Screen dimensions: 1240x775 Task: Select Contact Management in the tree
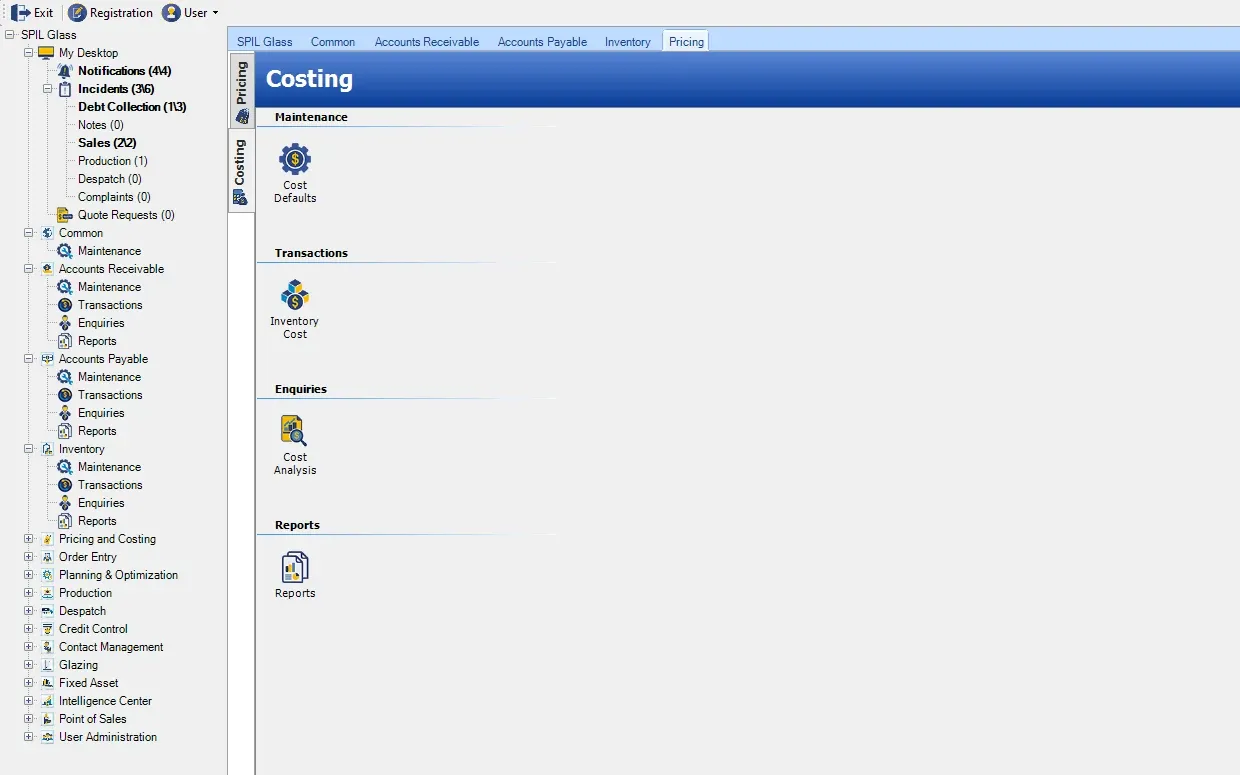111,647
